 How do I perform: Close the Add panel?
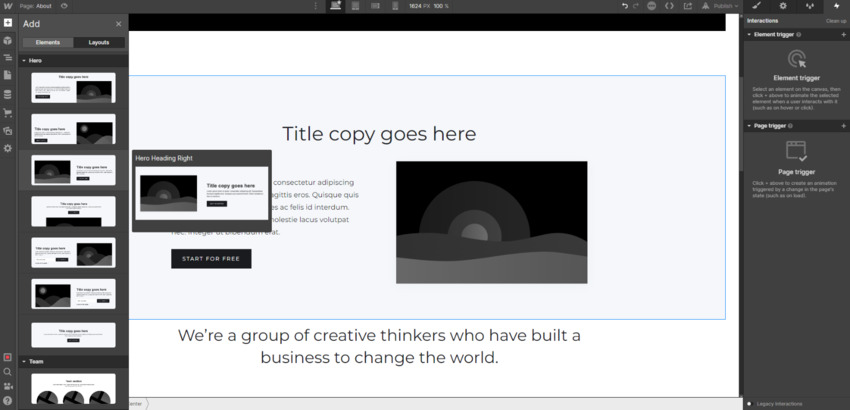(x=119, y=24)
